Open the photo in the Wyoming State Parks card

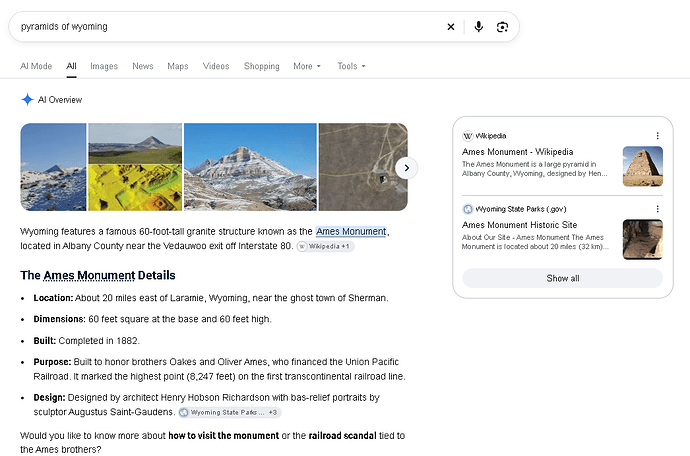coord(642,239)
